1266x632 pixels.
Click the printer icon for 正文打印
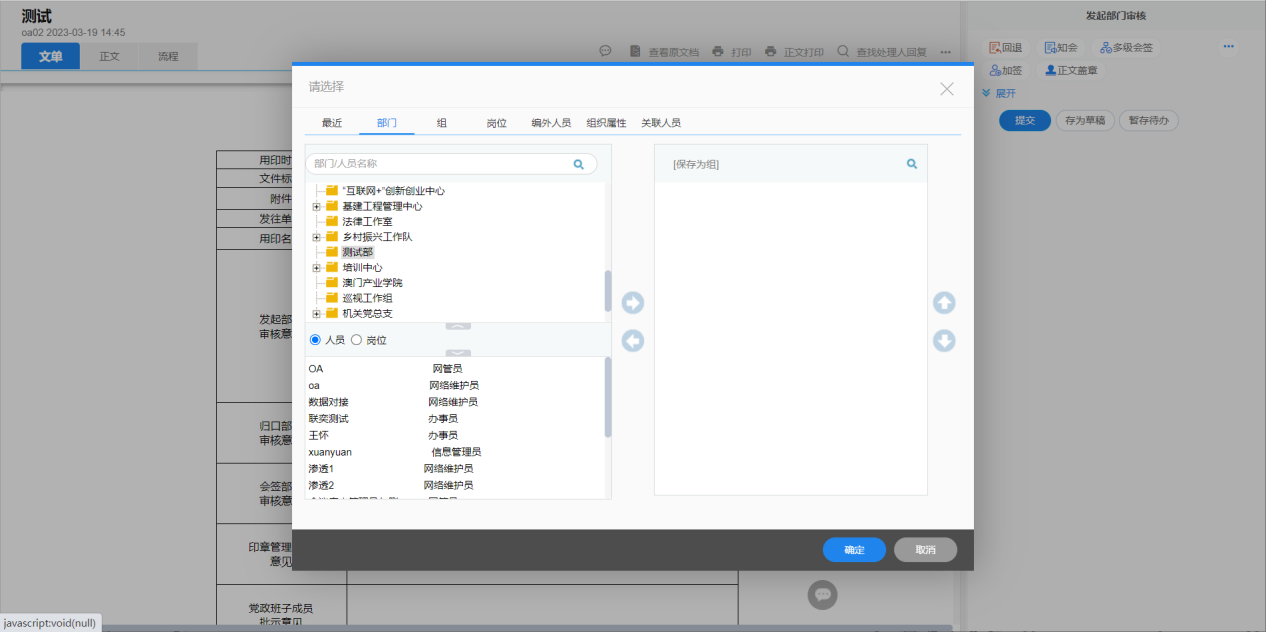point(770,51)
